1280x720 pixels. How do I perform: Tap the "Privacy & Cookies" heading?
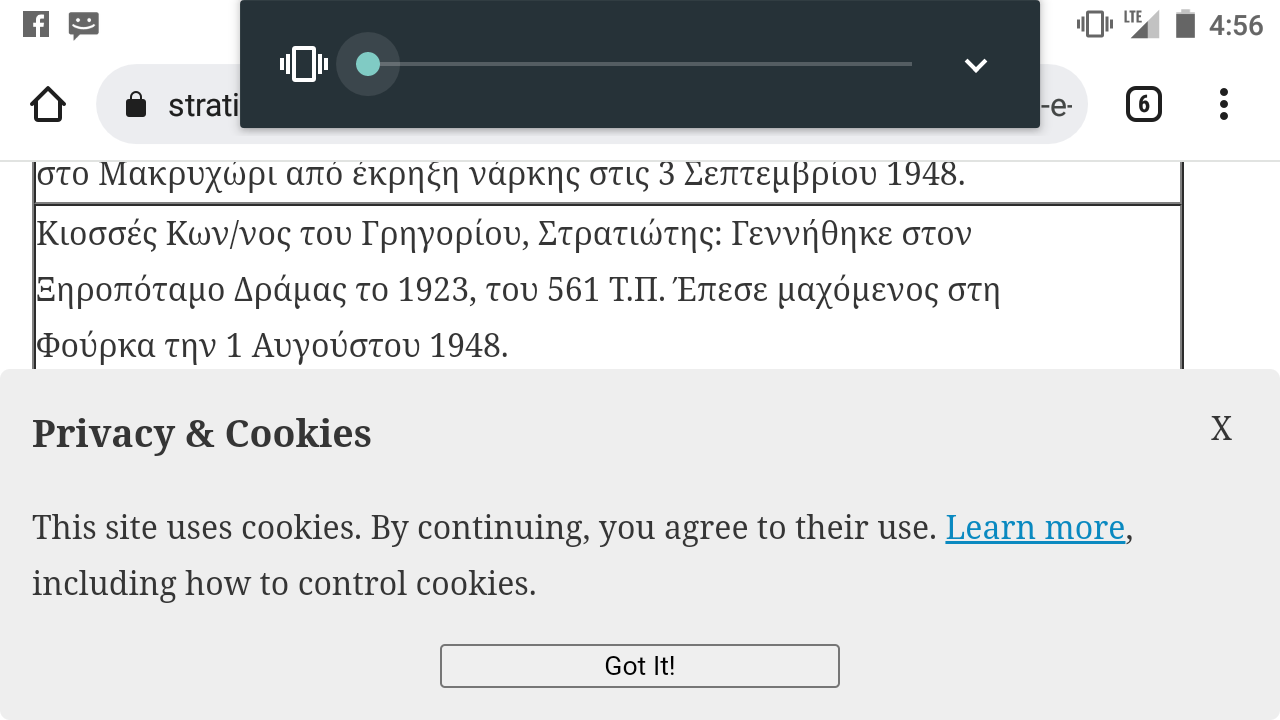202,434
